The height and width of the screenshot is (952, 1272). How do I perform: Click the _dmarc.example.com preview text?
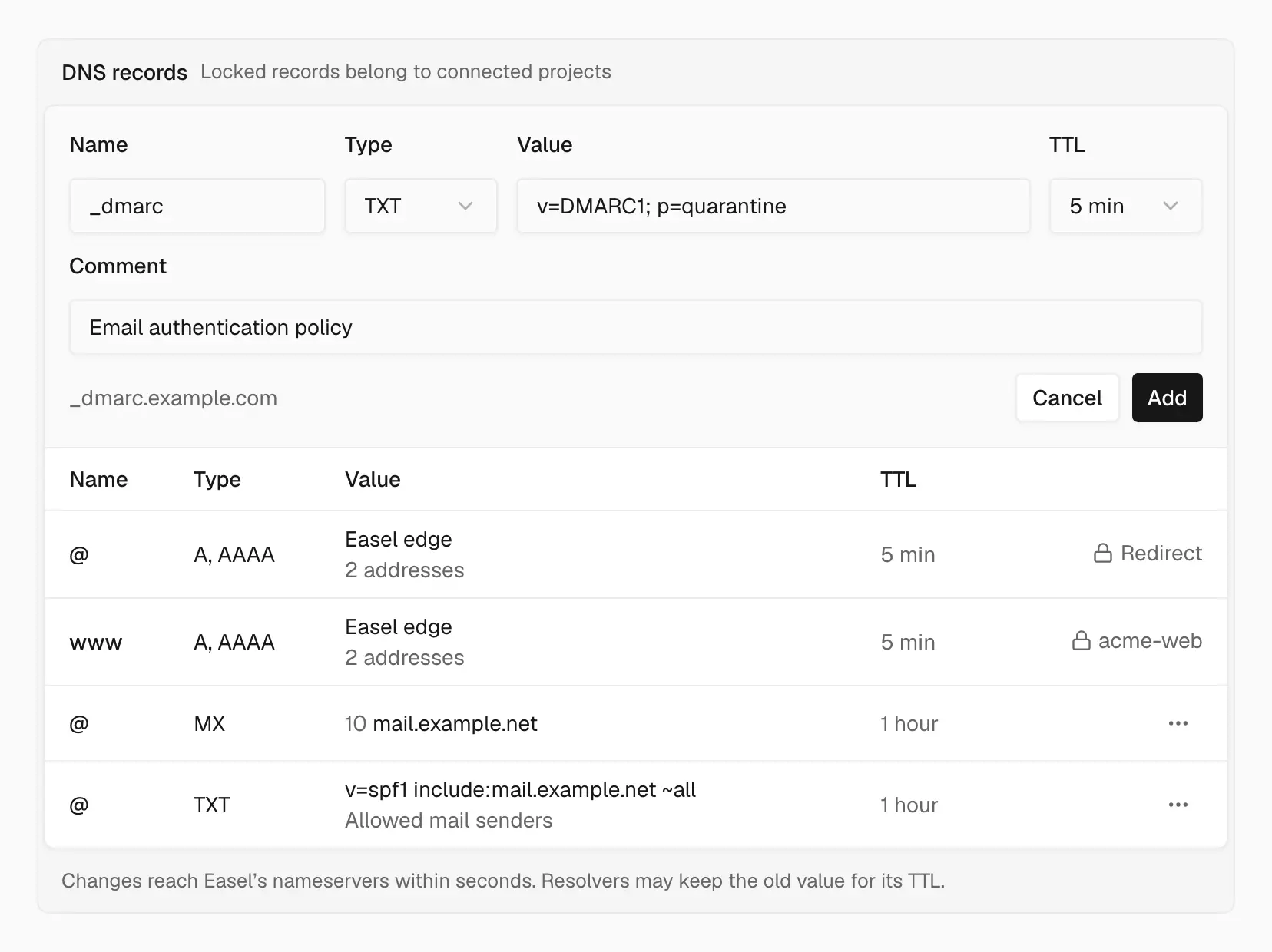tap(174, 398)
